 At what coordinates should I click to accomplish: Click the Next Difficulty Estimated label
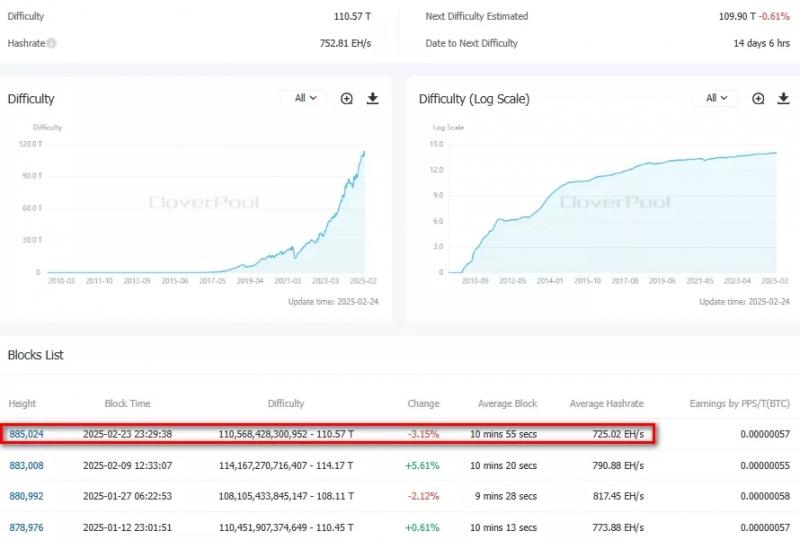[477, 16]
